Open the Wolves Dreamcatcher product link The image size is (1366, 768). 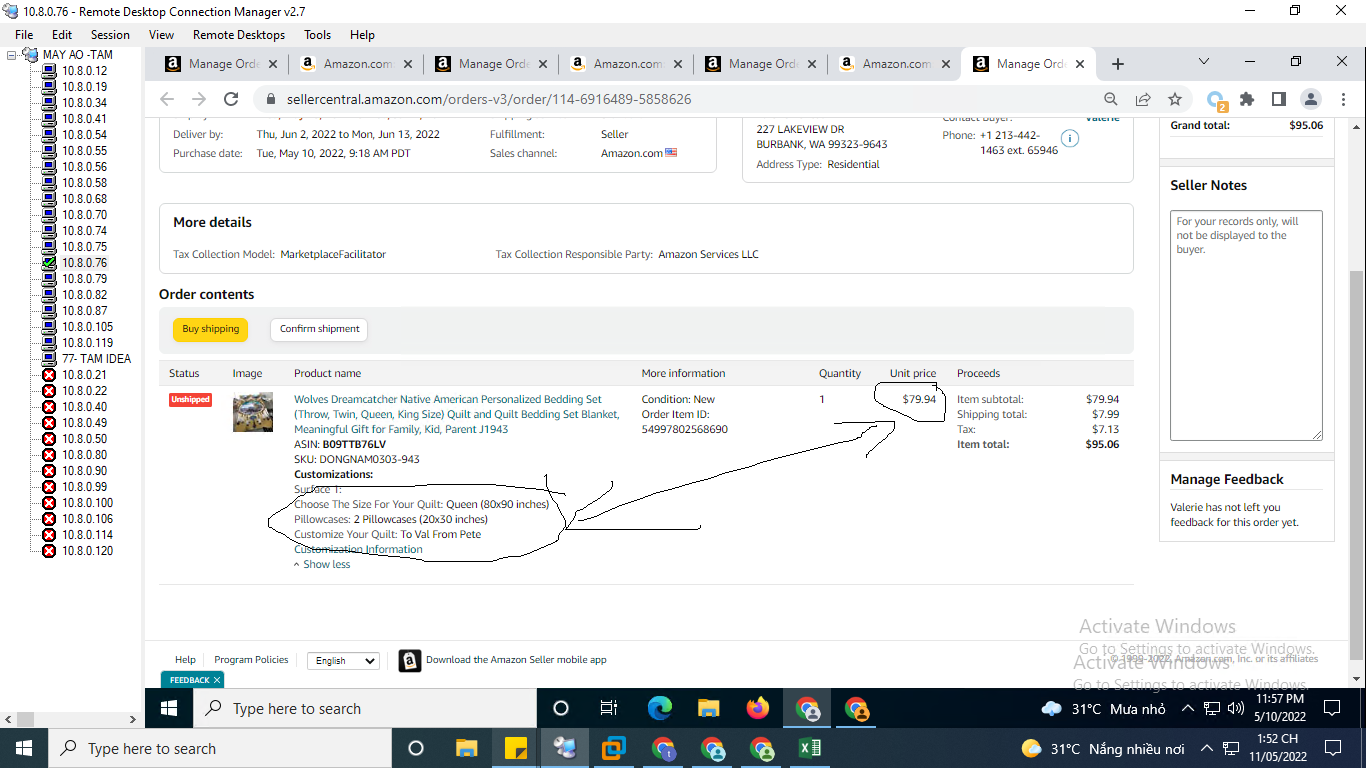tap(456, 414)
